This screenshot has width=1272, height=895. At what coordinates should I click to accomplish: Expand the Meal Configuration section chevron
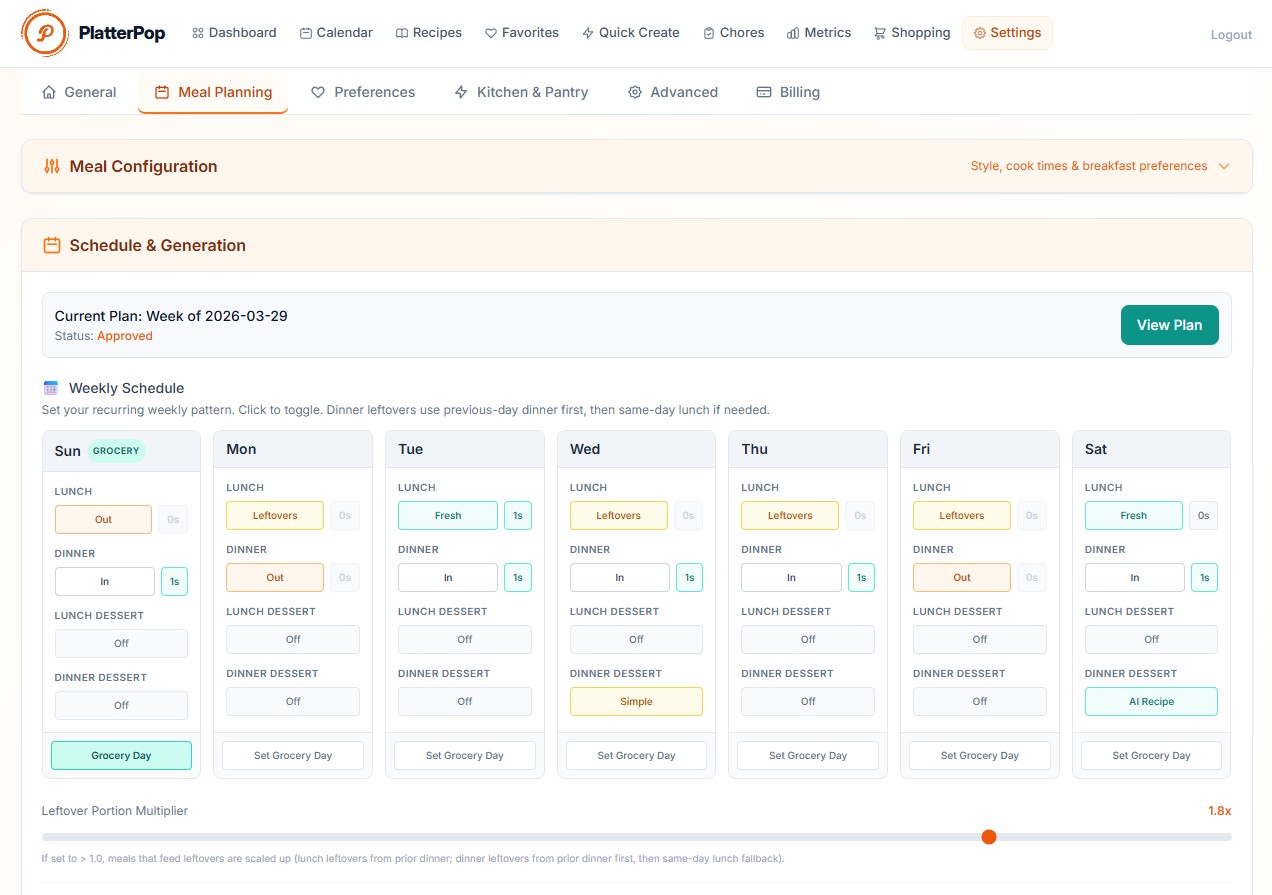(x=1223, y=166)
